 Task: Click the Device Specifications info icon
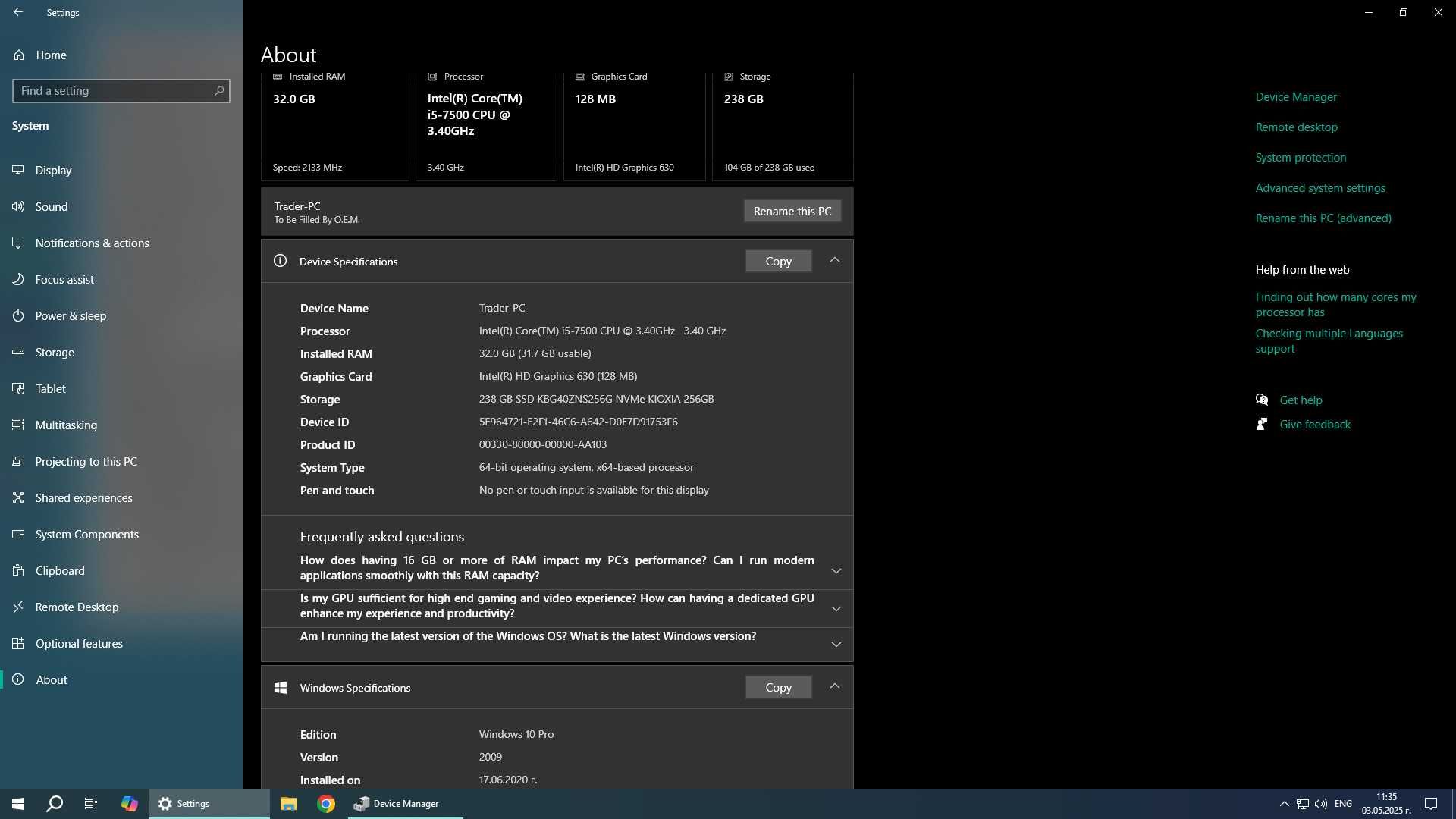pyautogui.click(x=280, y=261)
